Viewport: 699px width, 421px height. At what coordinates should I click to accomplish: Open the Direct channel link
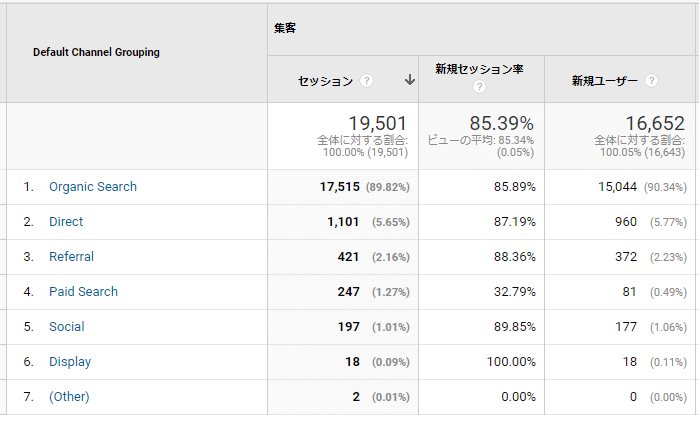coord(66,222)
